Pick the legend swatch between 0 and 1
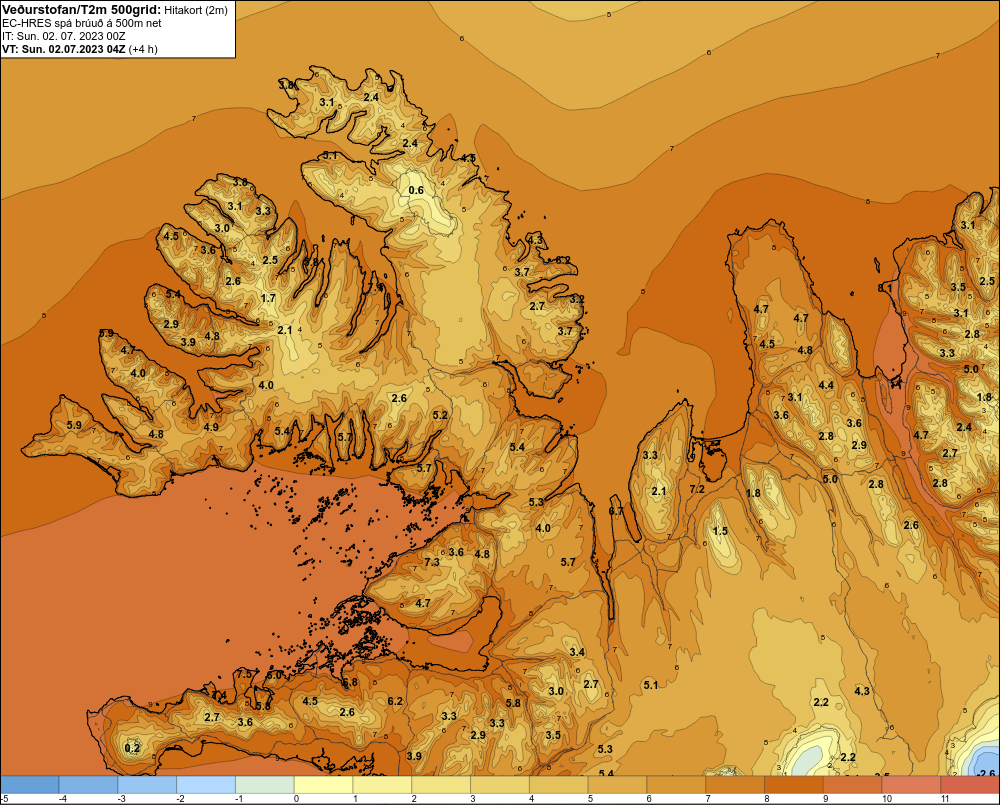 pyautogui.click(x=323, y=785)
